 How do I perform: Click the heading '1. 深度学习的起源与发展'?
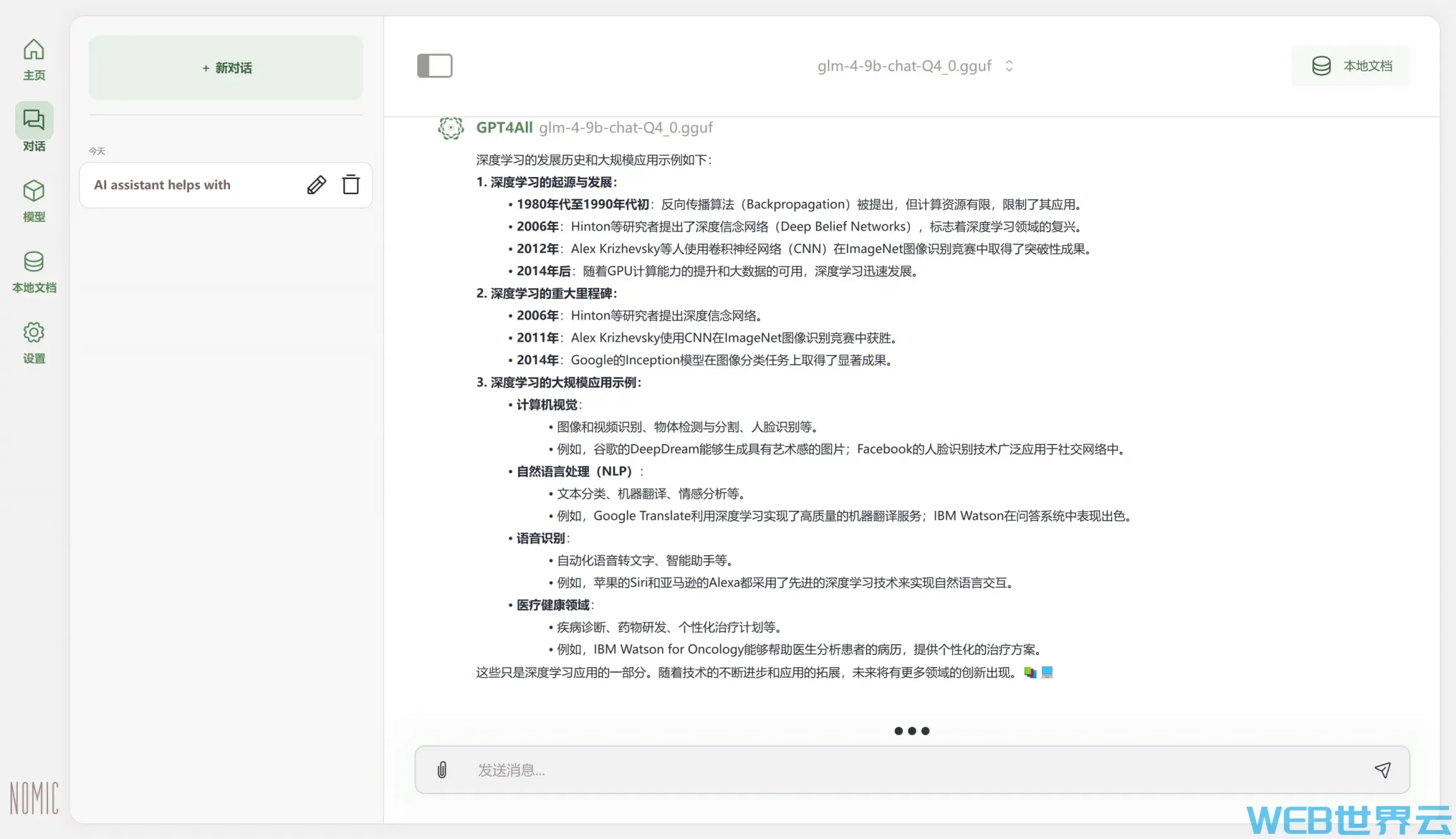click(x=547, y=182)
